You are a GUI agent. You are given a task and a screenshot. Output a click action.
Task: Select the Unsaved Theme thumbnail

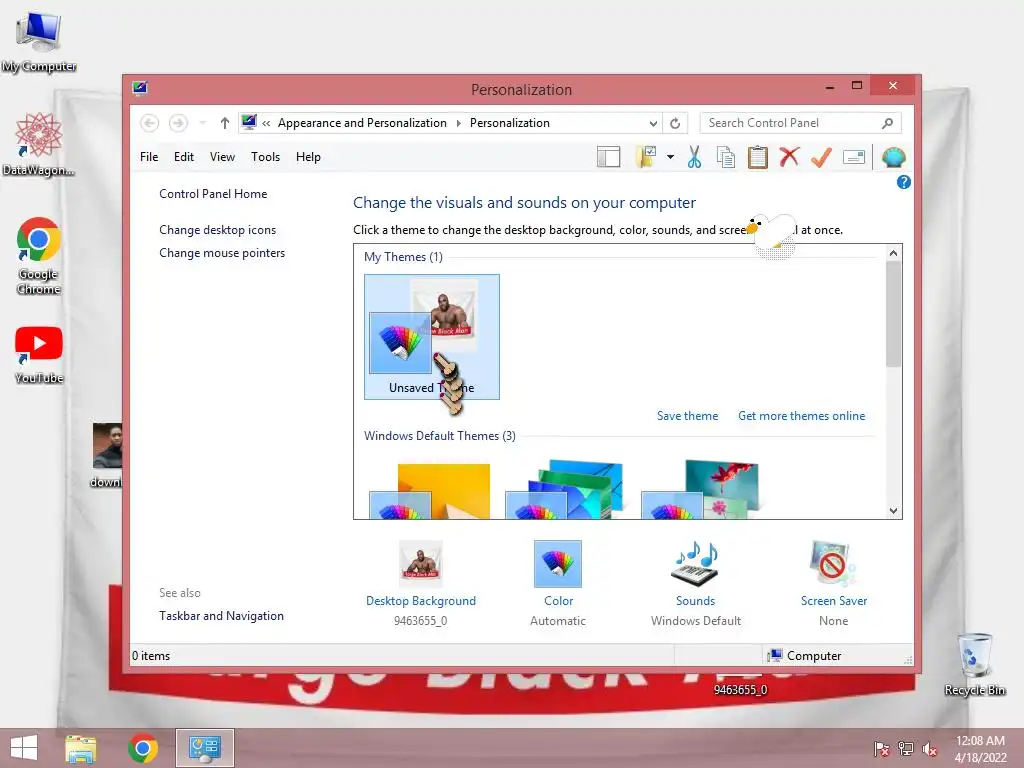point(432,337)
